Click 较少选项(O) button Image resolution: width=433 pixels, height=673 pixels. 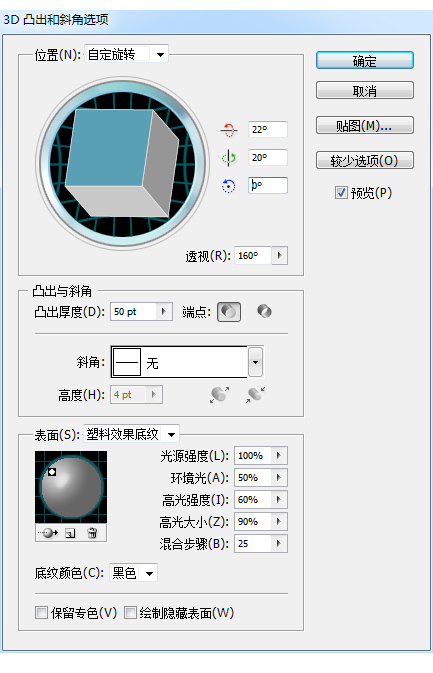click(x=365, y=161)
